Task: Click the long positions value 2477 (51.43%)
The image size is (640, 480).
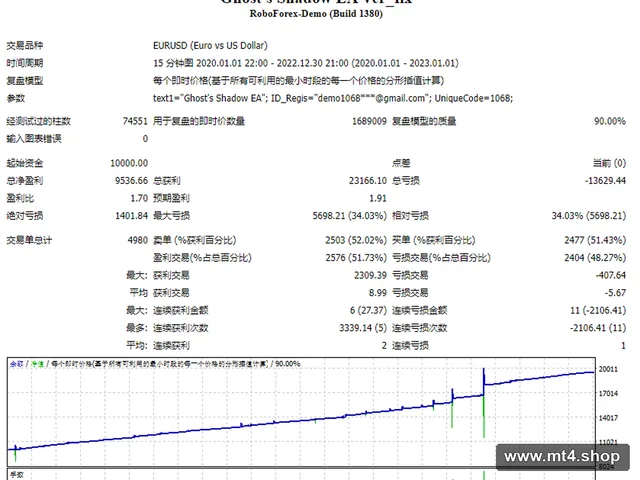Action: pyautogui.click(x=595, y=240)
